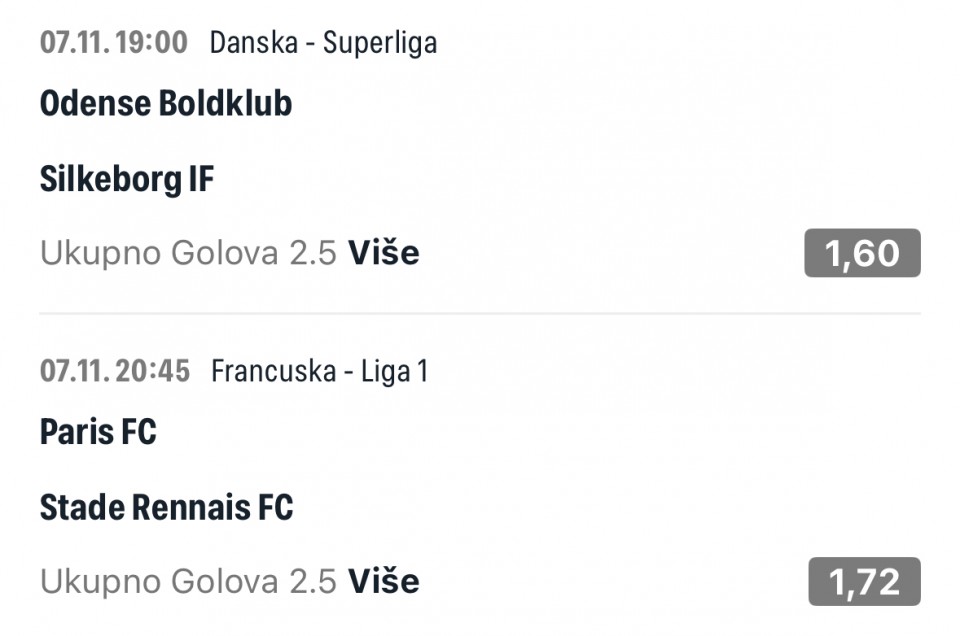The height and width of the screenshot is (636, 960).
Task: Select Ukupno Golova label under Stade Rennais FC
Action: (x=159, y=581)
